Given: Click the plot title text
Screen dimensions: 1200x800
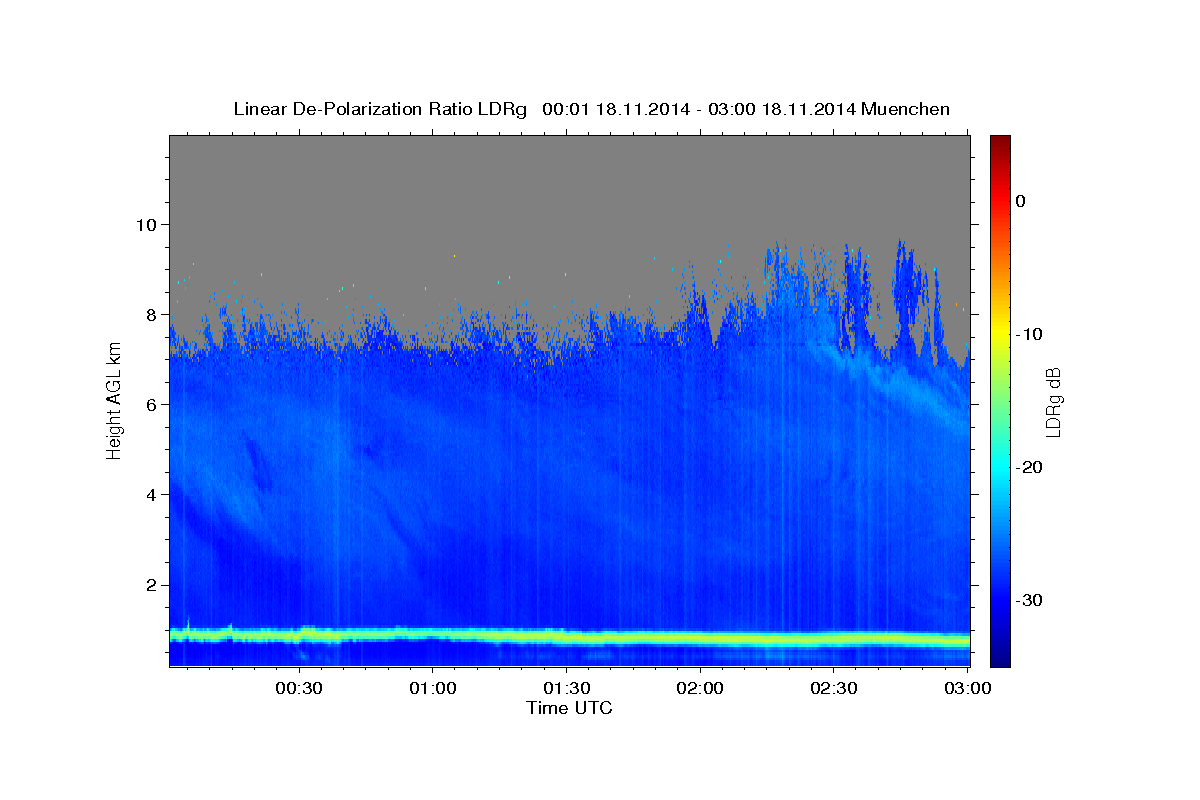Looking at the screenshot, I should pos(592,109).
